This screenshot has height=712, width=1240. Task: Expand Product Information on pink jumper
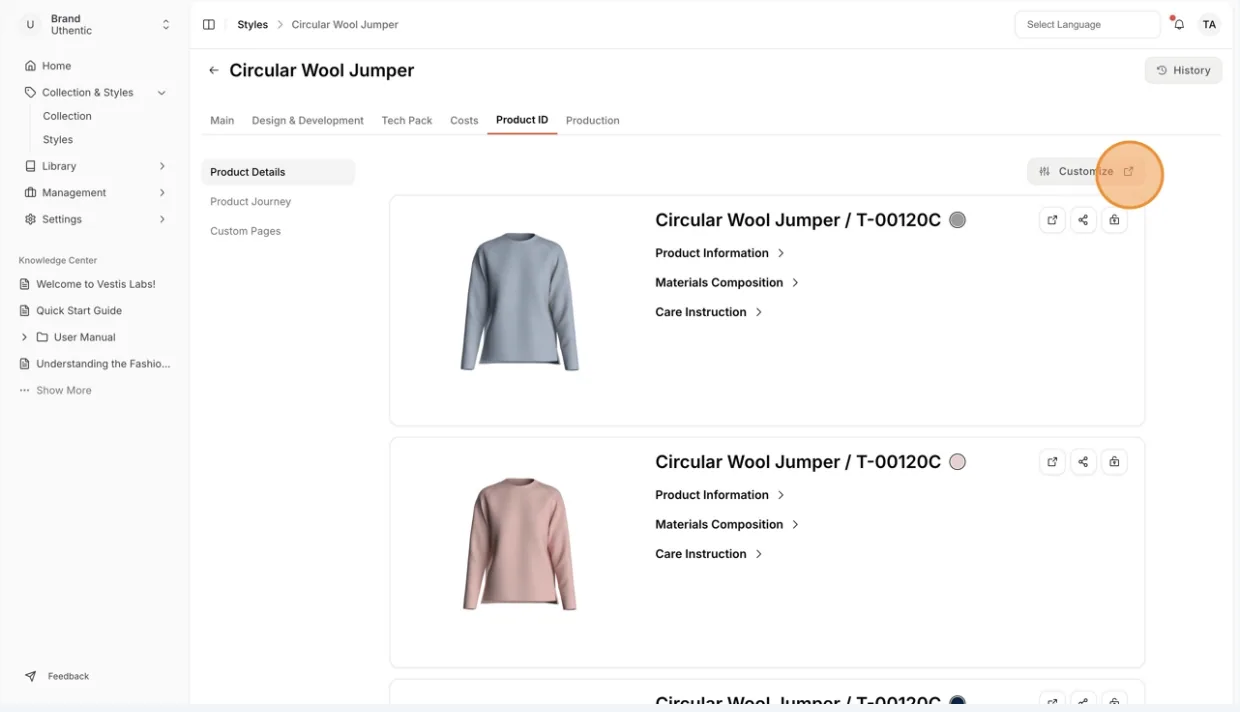[x=720, y=495]
